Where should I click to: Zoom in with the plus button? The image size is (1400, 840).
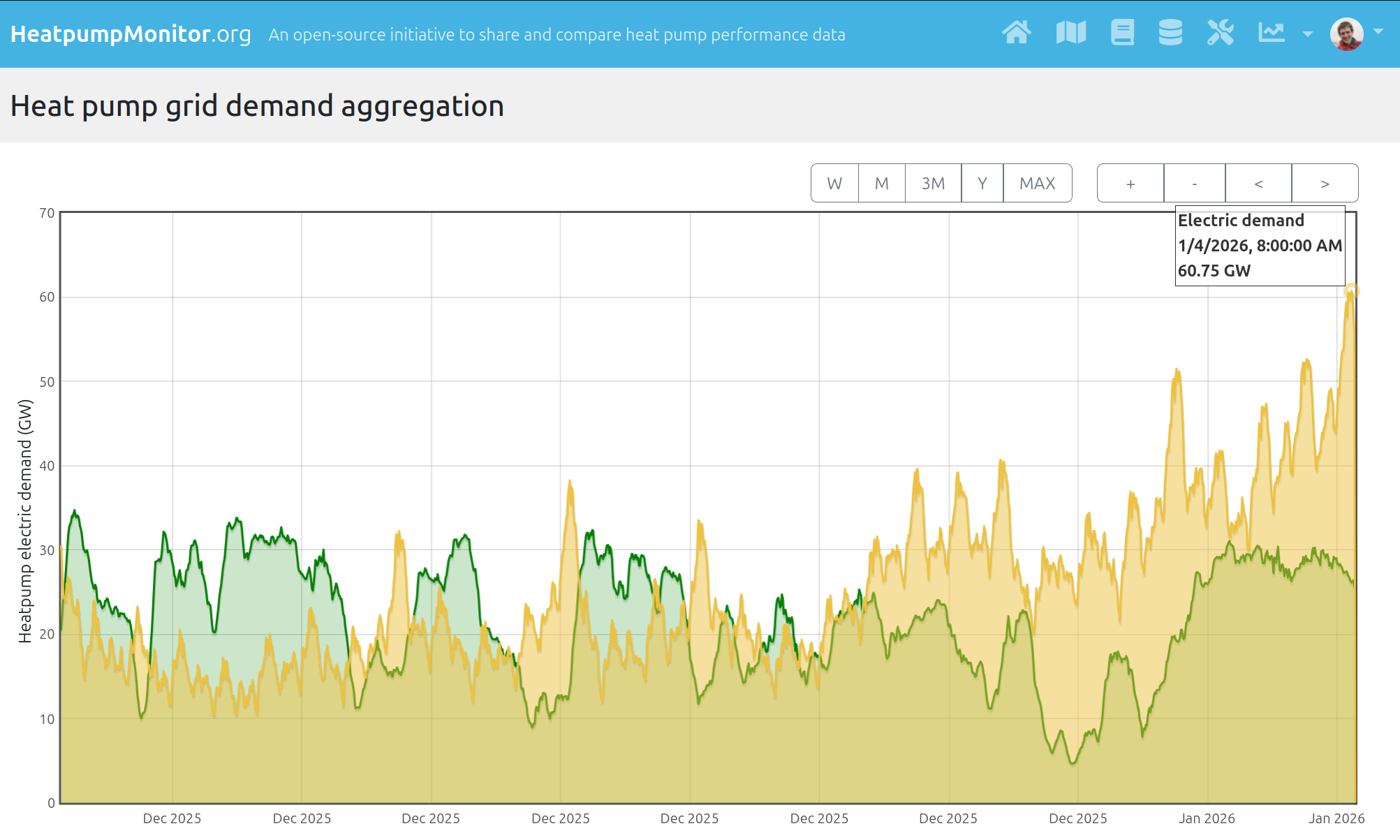click(1130, 184)
